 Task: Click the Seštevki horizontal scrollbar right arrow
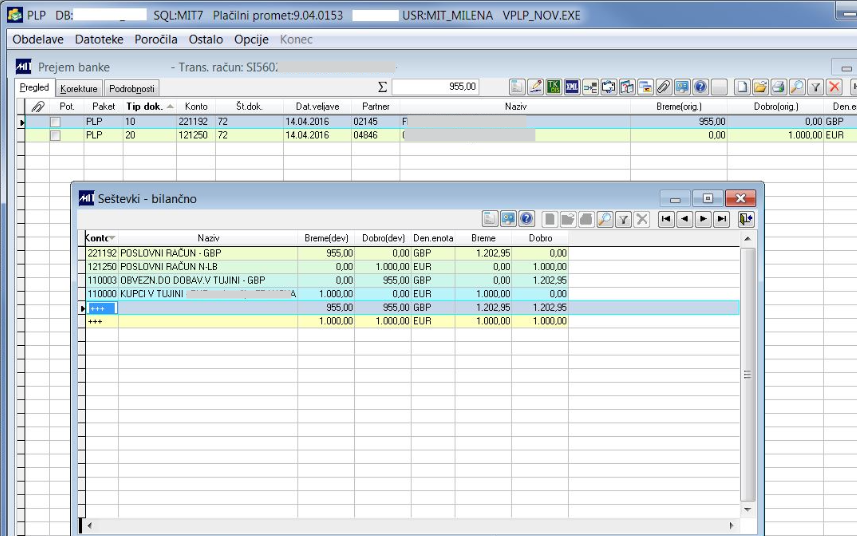tap(731, 526)
